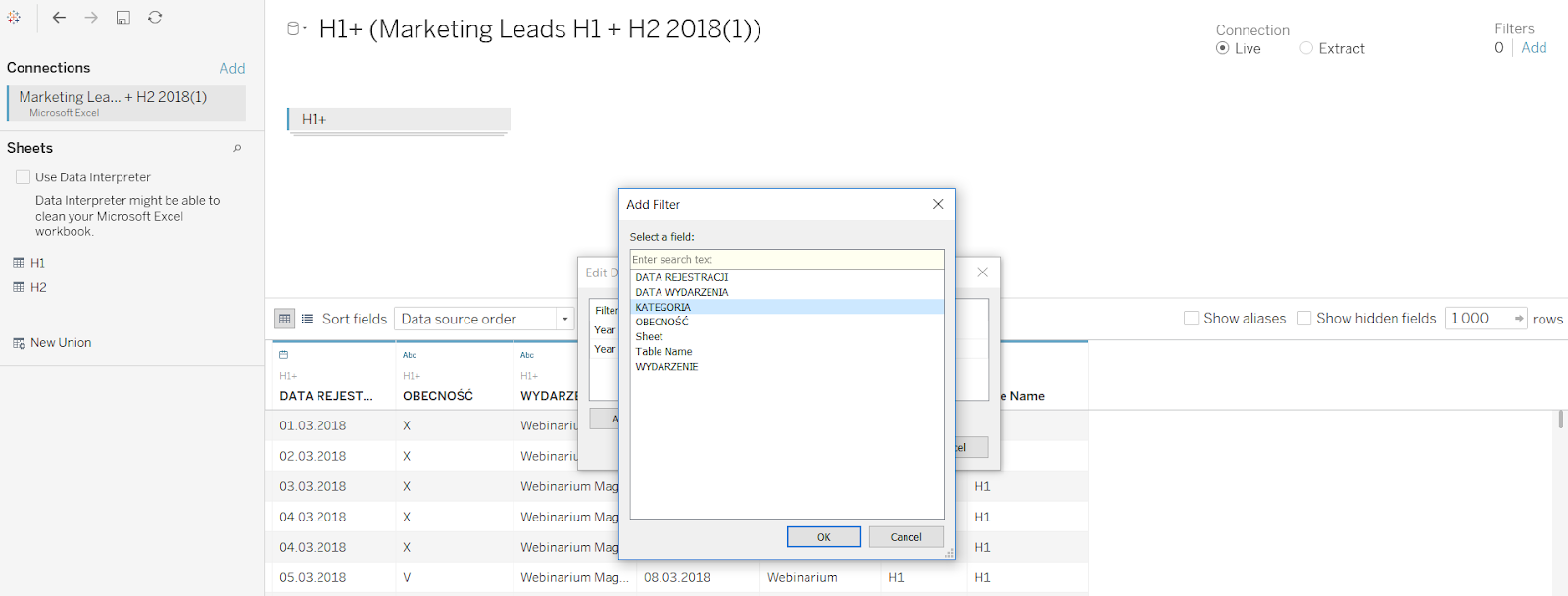Select the Extract connection radio button
1568x596 pixels.
pos(1306,48)
